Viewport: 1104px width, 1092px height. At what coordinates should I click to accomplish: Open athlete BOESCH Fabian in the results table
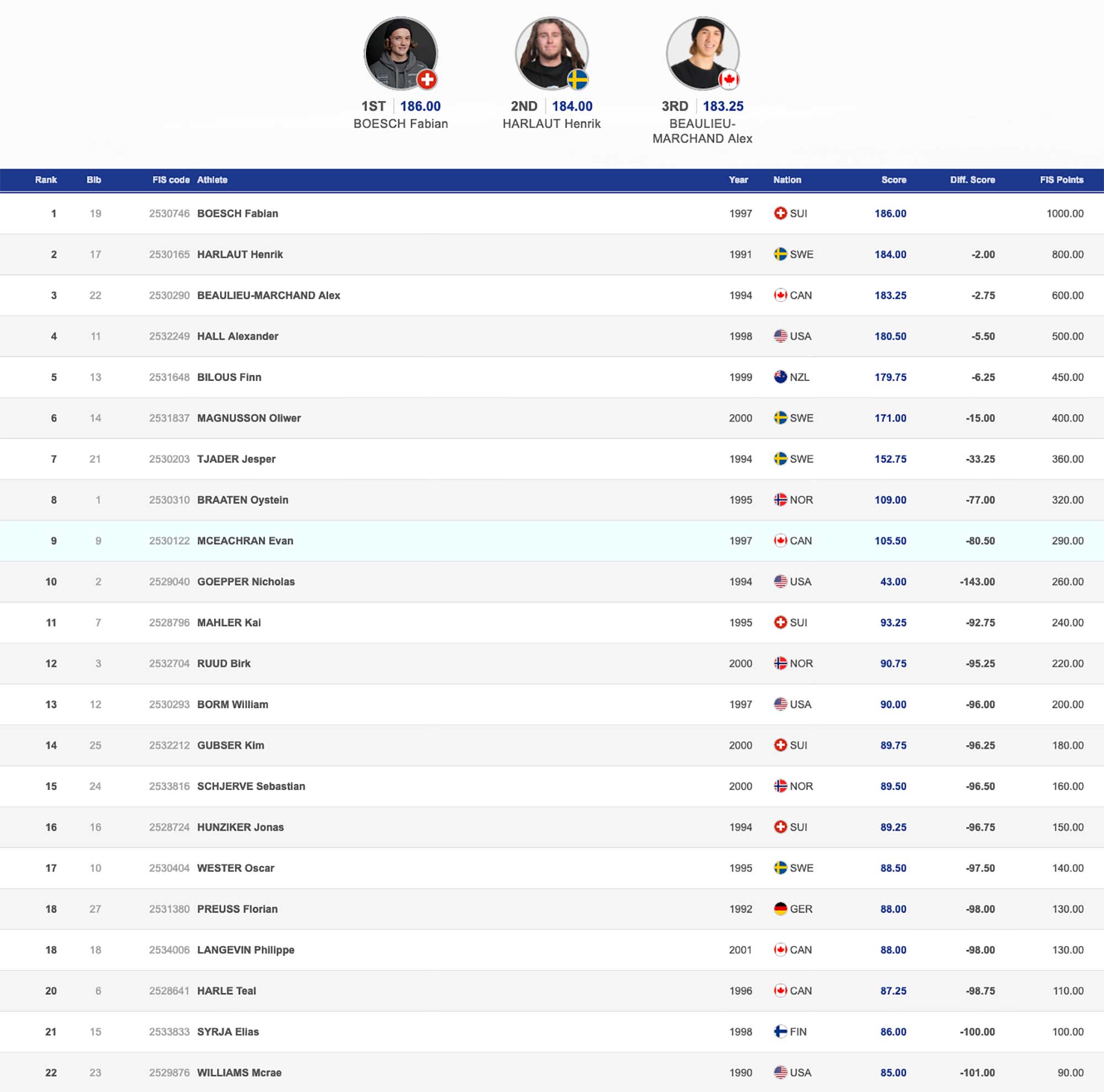point(238,214)
